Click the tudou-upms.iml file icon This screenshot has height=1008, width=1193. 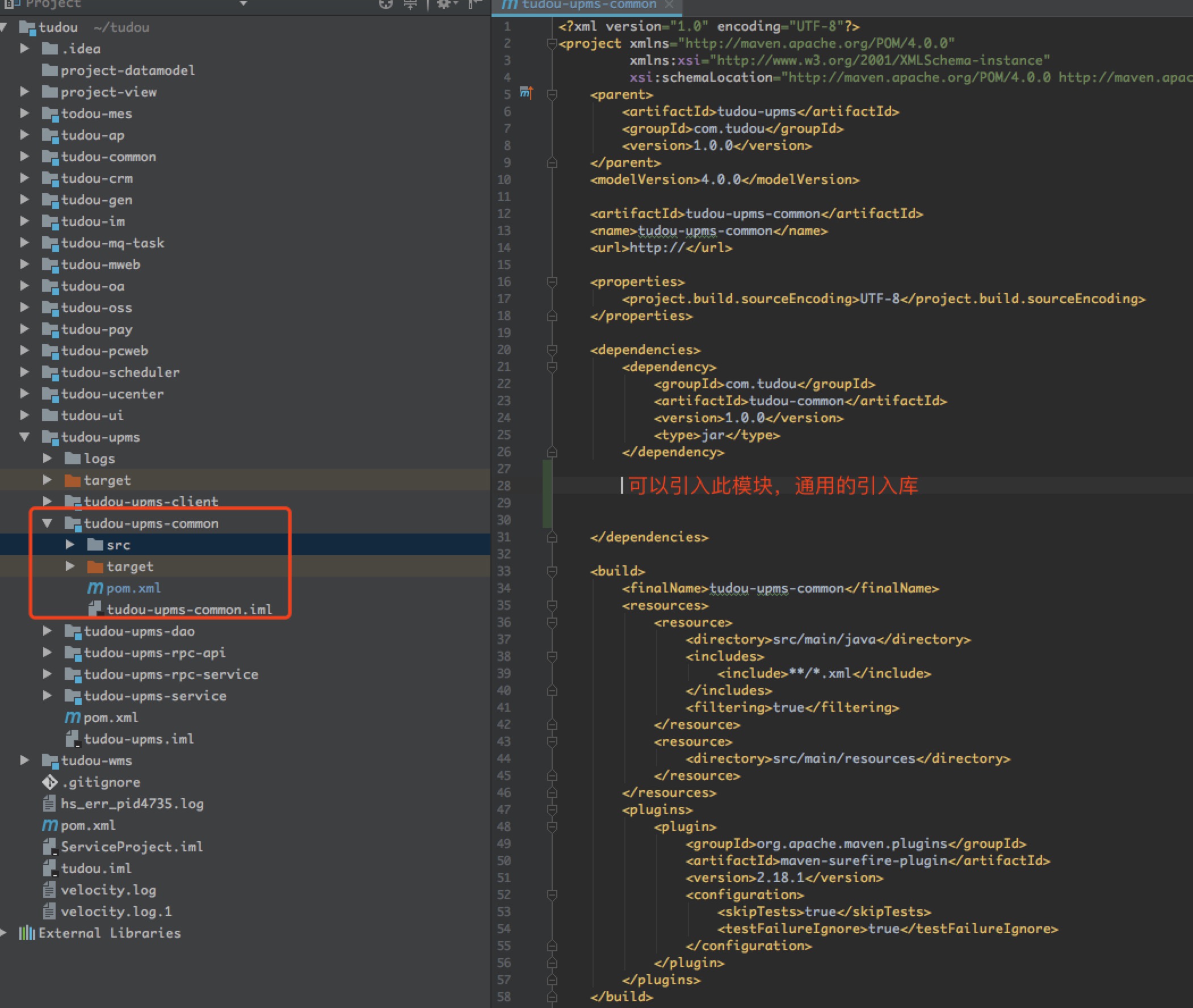click(x=73, y=739)
